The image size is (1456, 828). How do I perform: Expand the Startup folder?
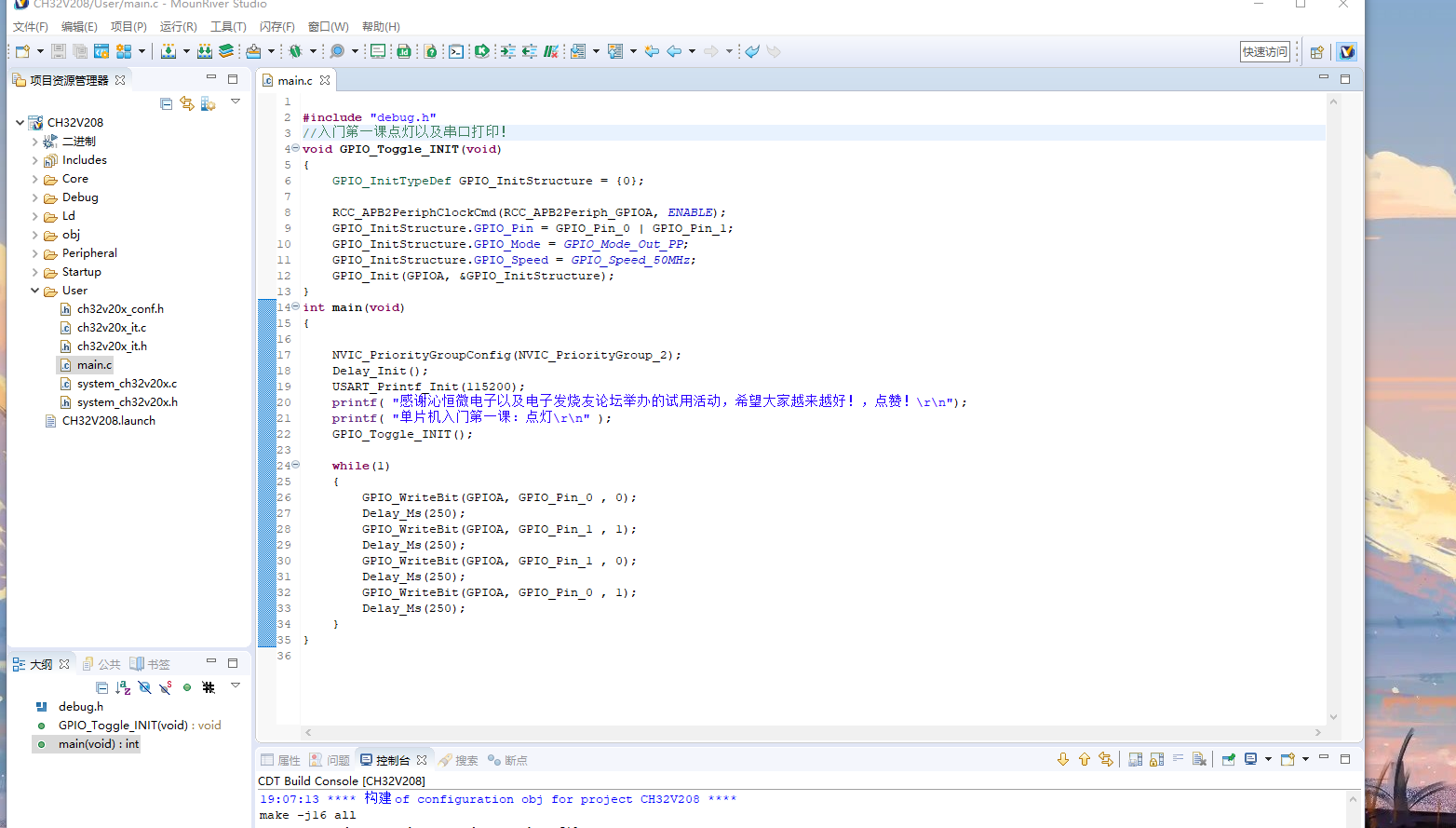click(x=35, y=272)
